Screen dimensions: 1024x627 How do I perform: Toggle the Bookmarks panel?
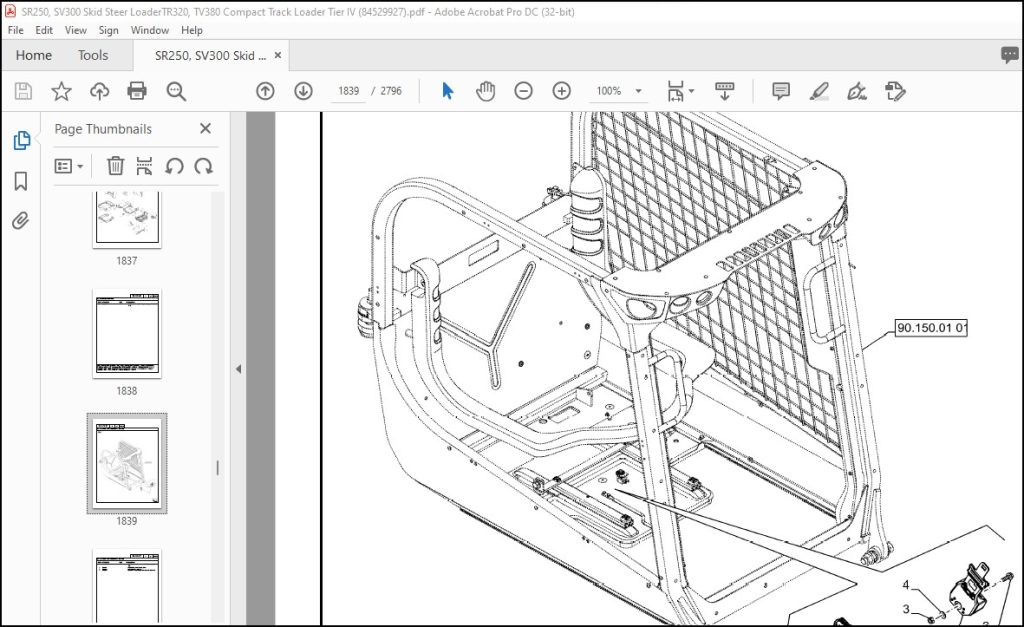(x=21, y=181)
